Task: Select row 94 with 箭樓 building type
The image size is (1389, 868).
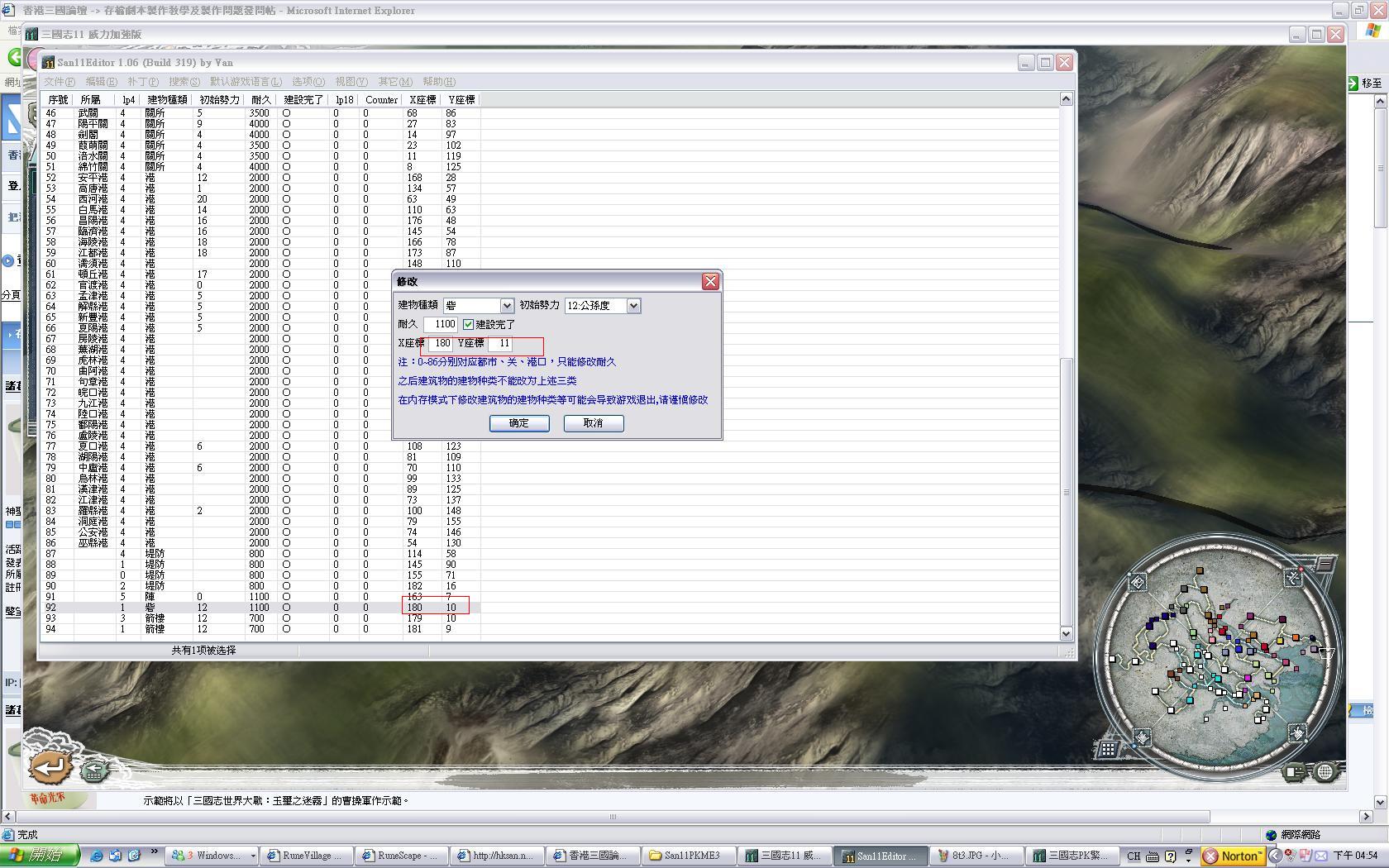Action: 261,629
